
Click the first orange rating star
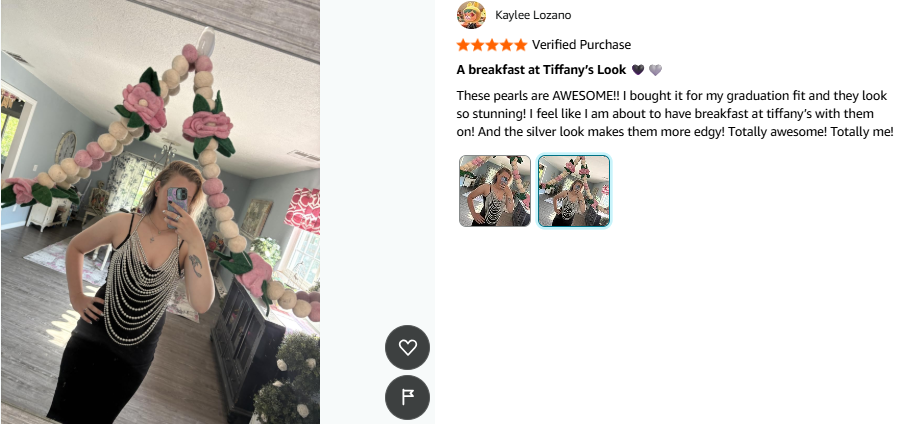pyautogui.click(x=464, y=45)
